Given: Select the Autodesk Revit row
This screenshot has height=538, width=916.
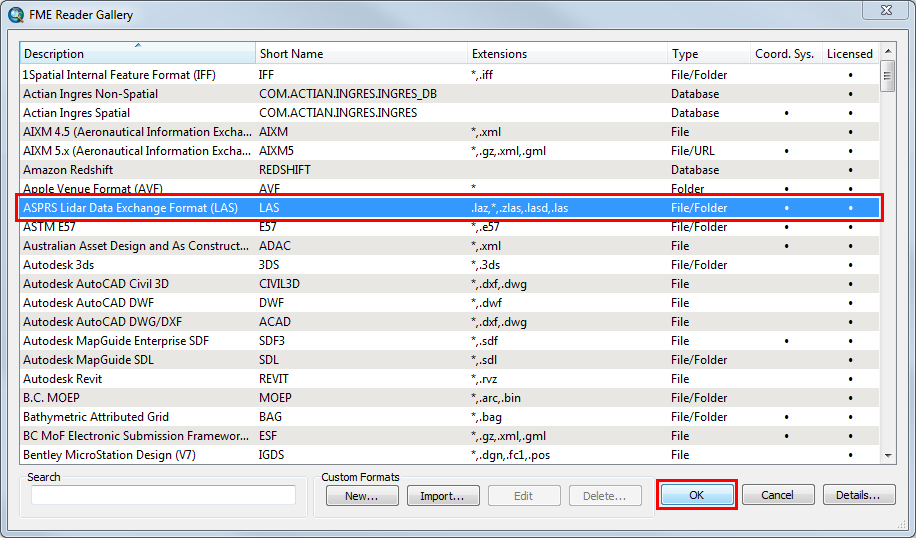Looking at the screenshot, I should point(449,379).
